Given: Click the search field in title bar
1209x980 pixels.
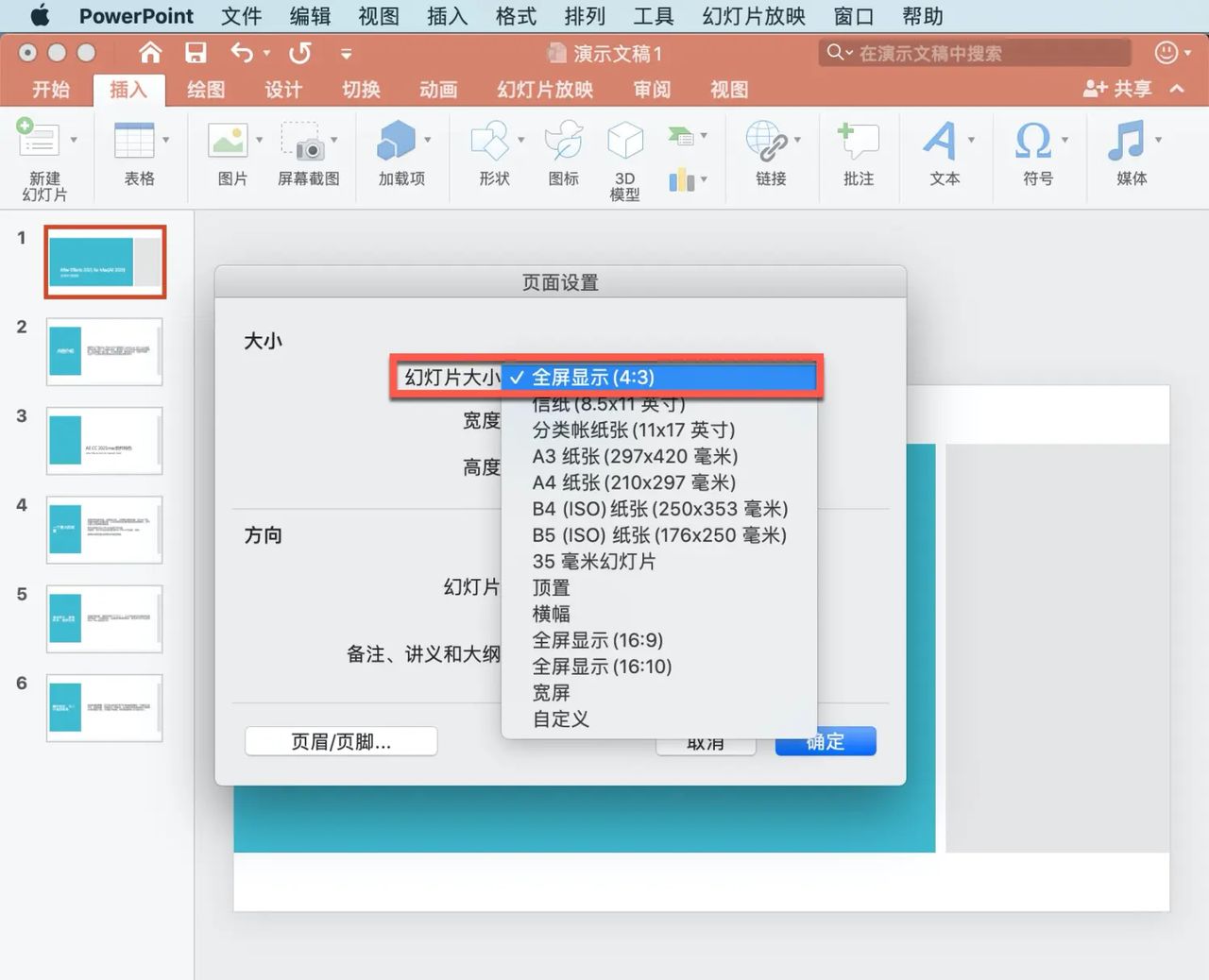Looking at the screenshot, I should (x=975, y=53).
